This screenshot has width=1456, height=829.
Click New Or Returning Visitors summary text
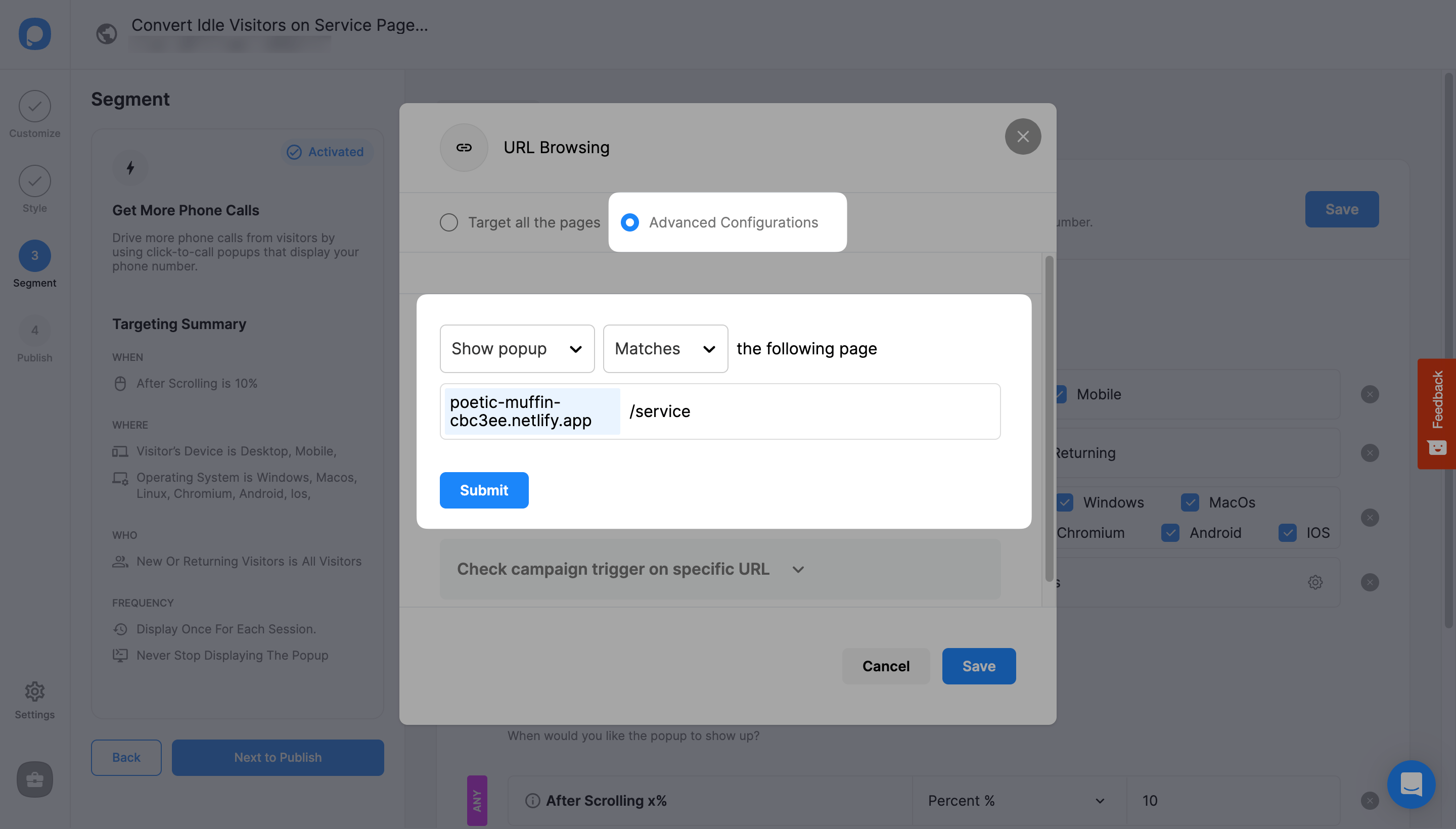tap(249, 562)
